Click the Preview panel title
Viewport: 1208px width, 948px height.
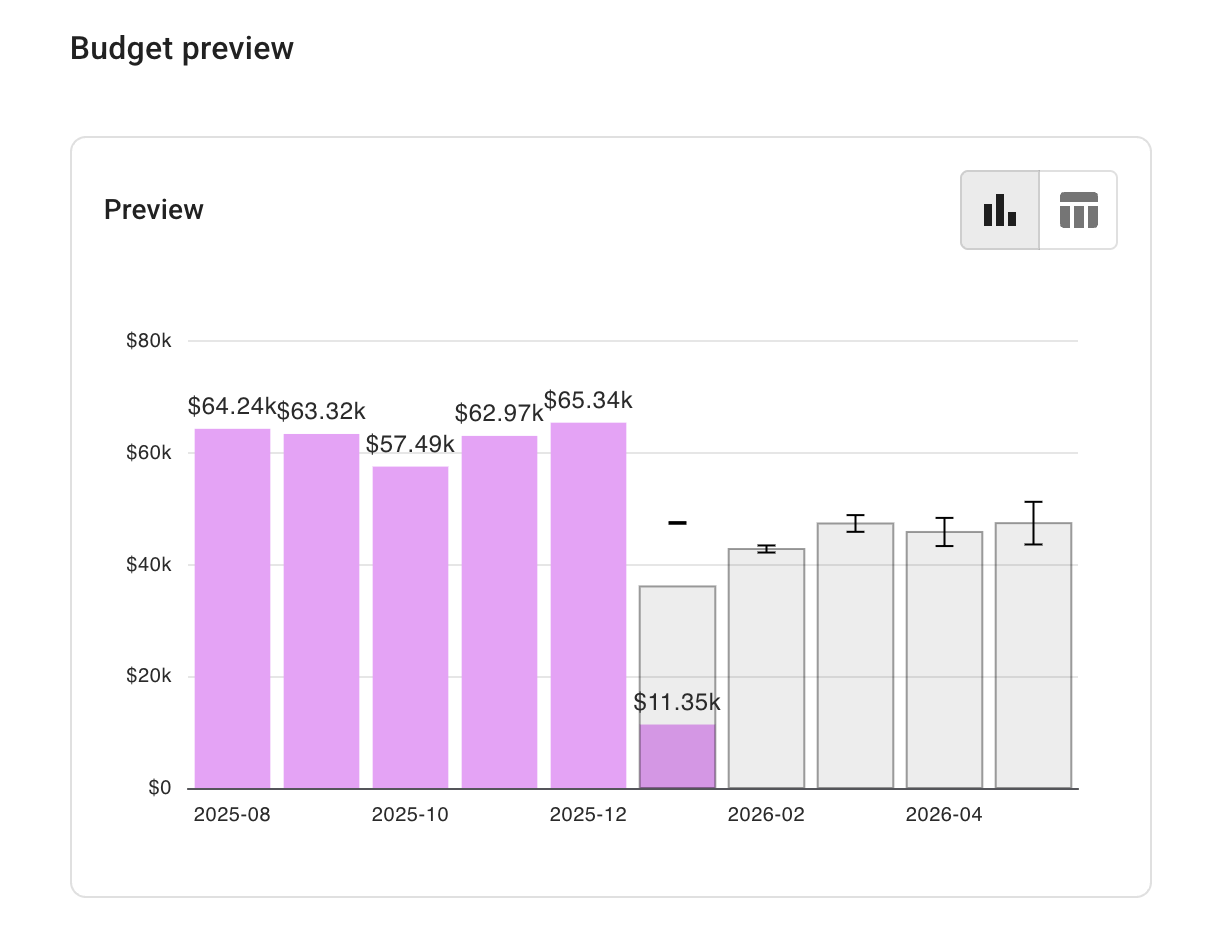[x=153, y=209]
